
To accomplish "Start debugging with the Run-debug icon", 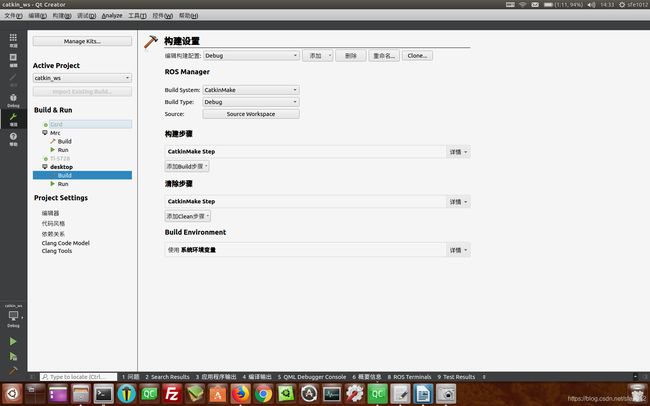I will pos(13,356).
